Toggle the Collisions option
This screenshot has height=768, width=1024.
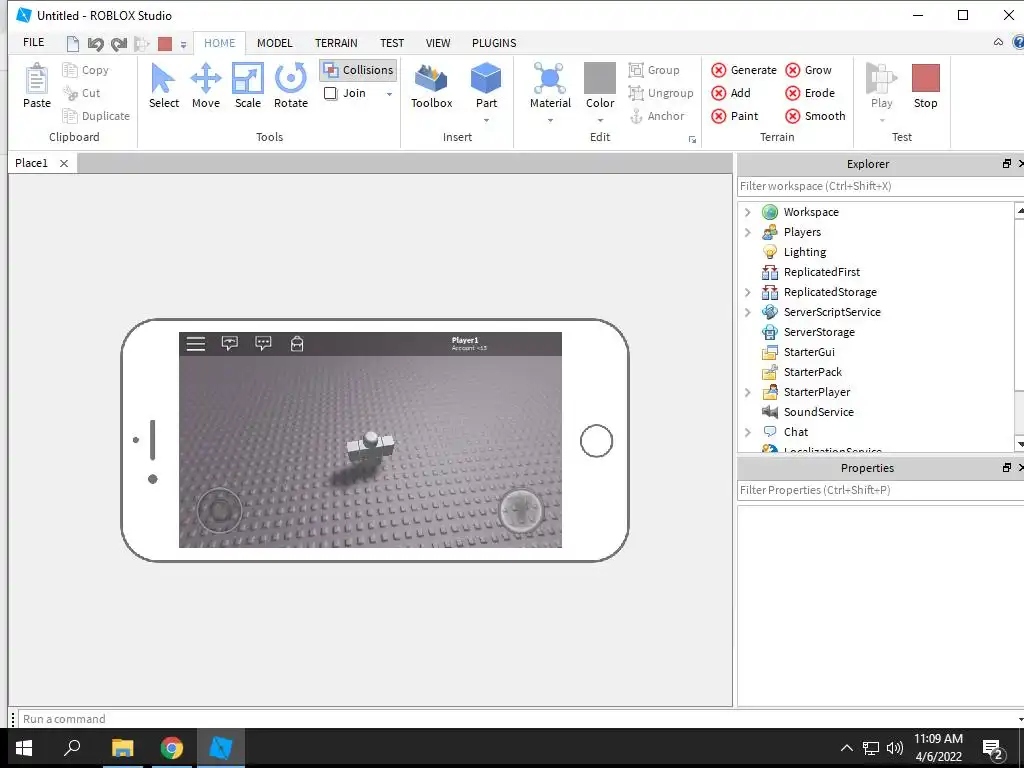click(x=359, y=70)
